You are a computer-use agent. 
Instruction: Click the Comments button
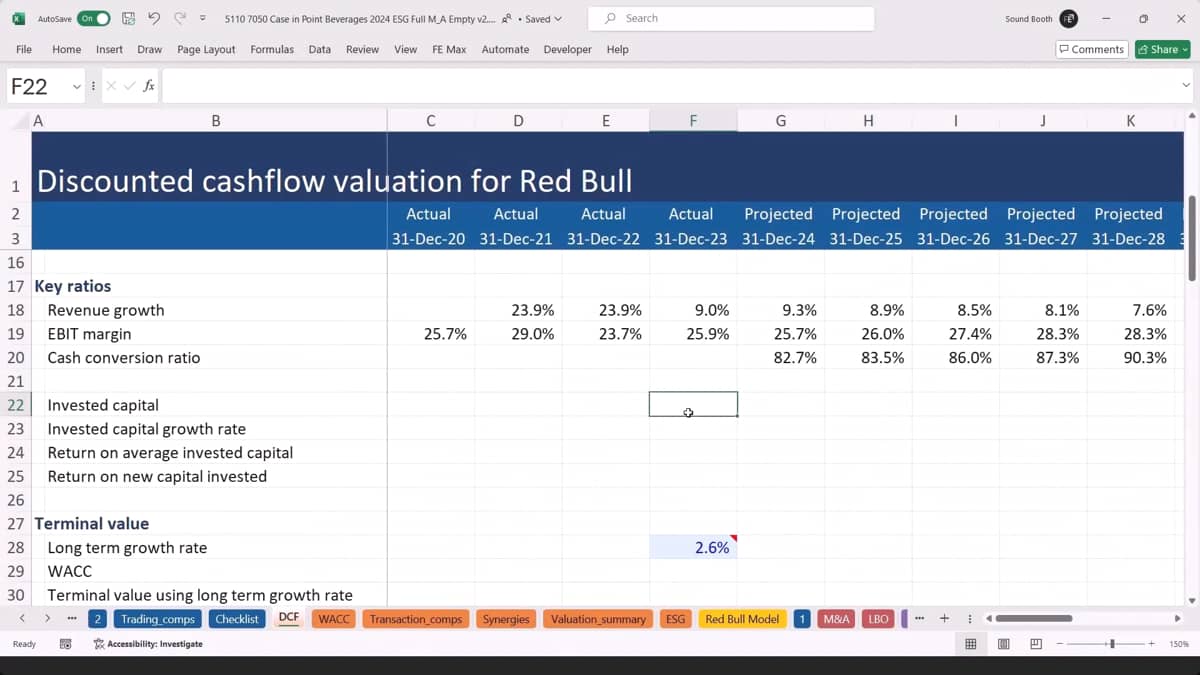[x=1091, y=49]
